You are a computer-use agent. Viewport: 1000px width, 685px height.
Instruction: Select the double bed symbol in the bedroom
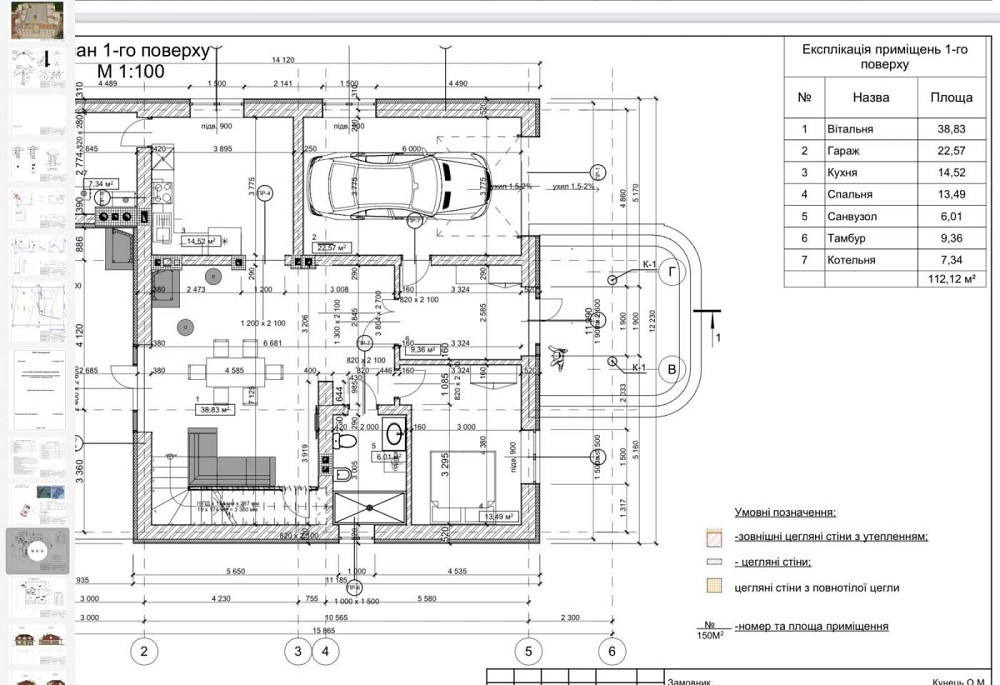click(x=462, y=485)
